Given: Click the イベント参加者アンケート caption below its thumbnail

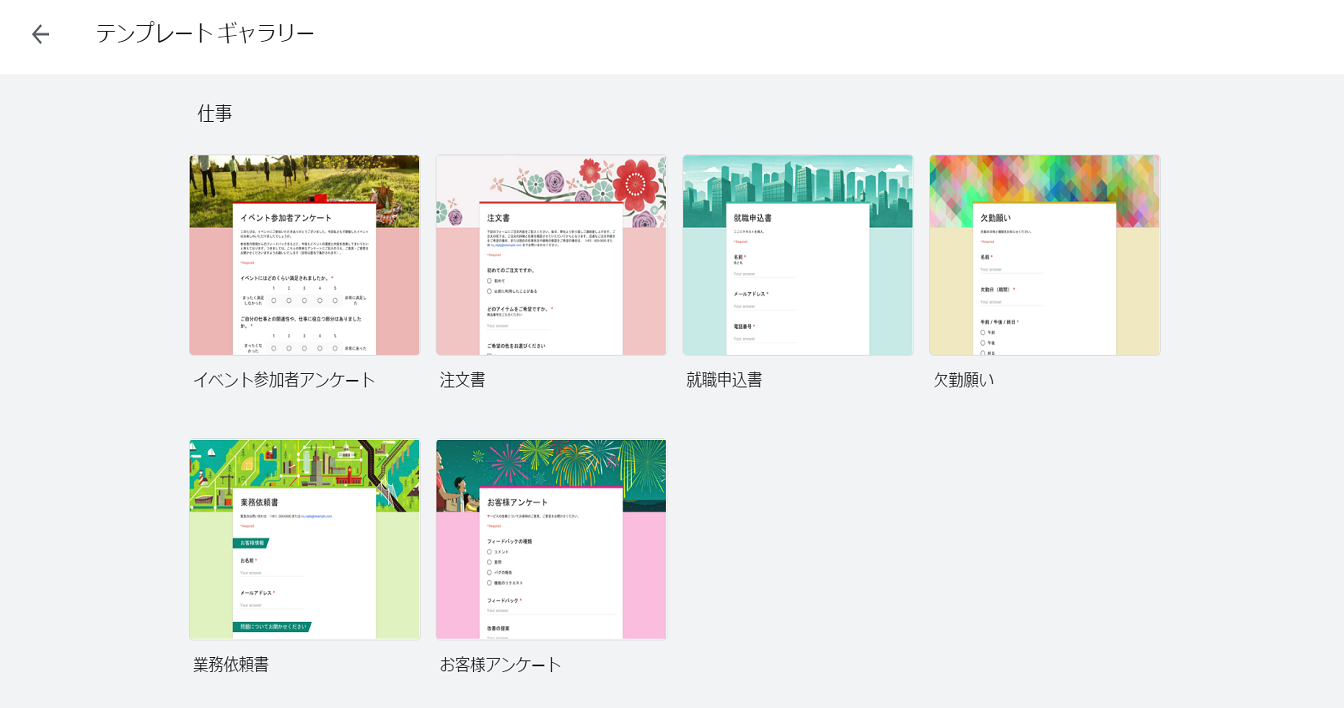Looking at the screenshot, I should tap(284, 380).
